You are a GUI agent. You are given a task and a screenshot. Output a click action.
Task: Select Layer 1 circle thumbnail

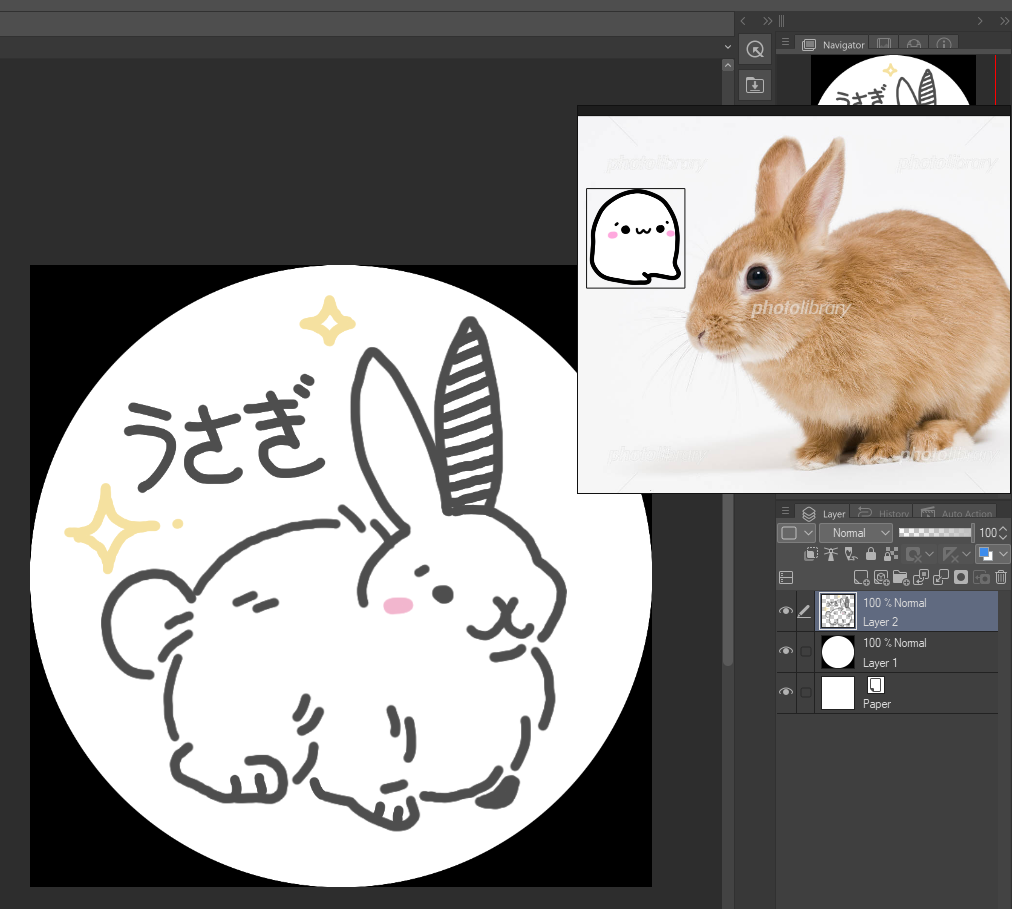(x=837, y=652)
